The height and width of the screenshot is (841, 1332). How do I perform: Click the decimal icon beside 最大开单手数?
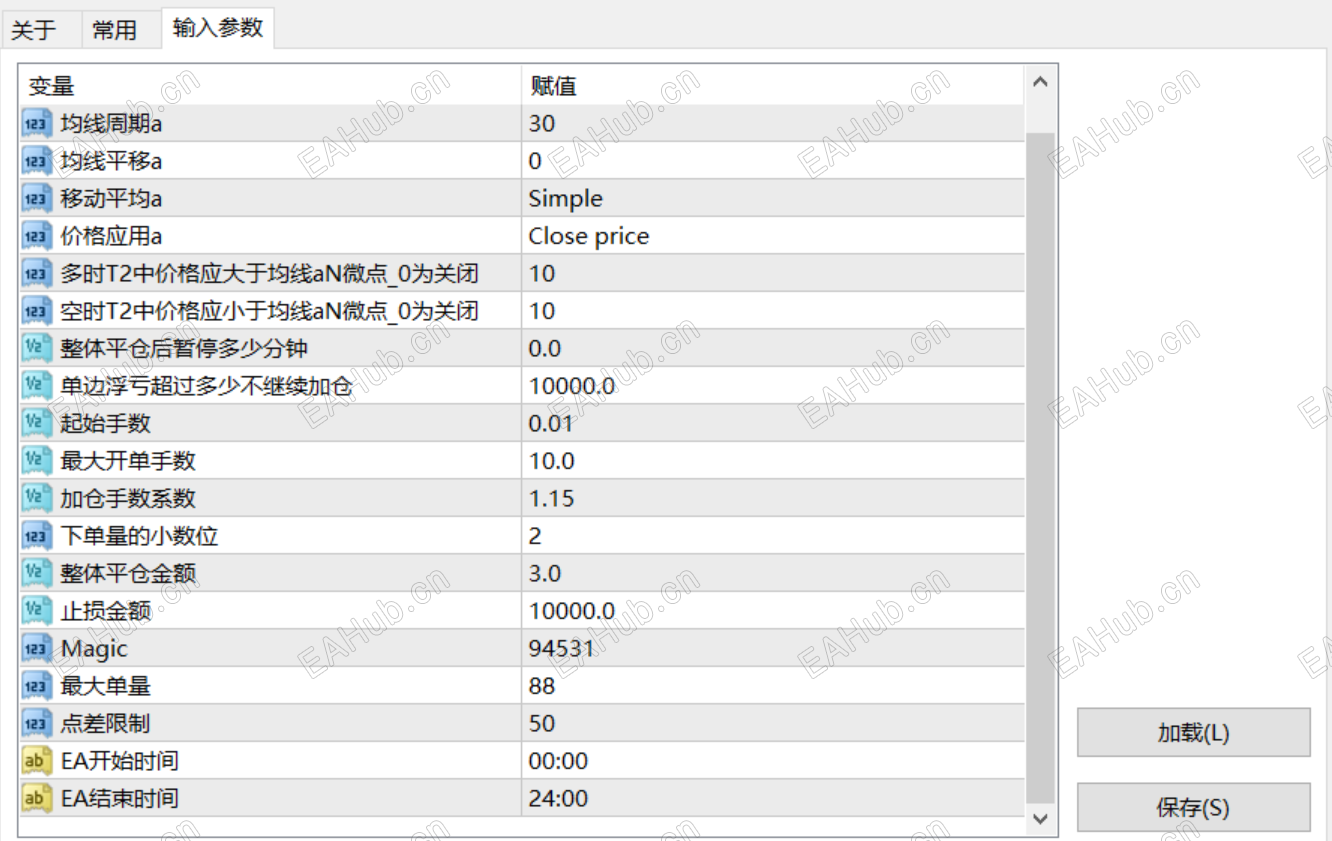(x=36, y=460)
